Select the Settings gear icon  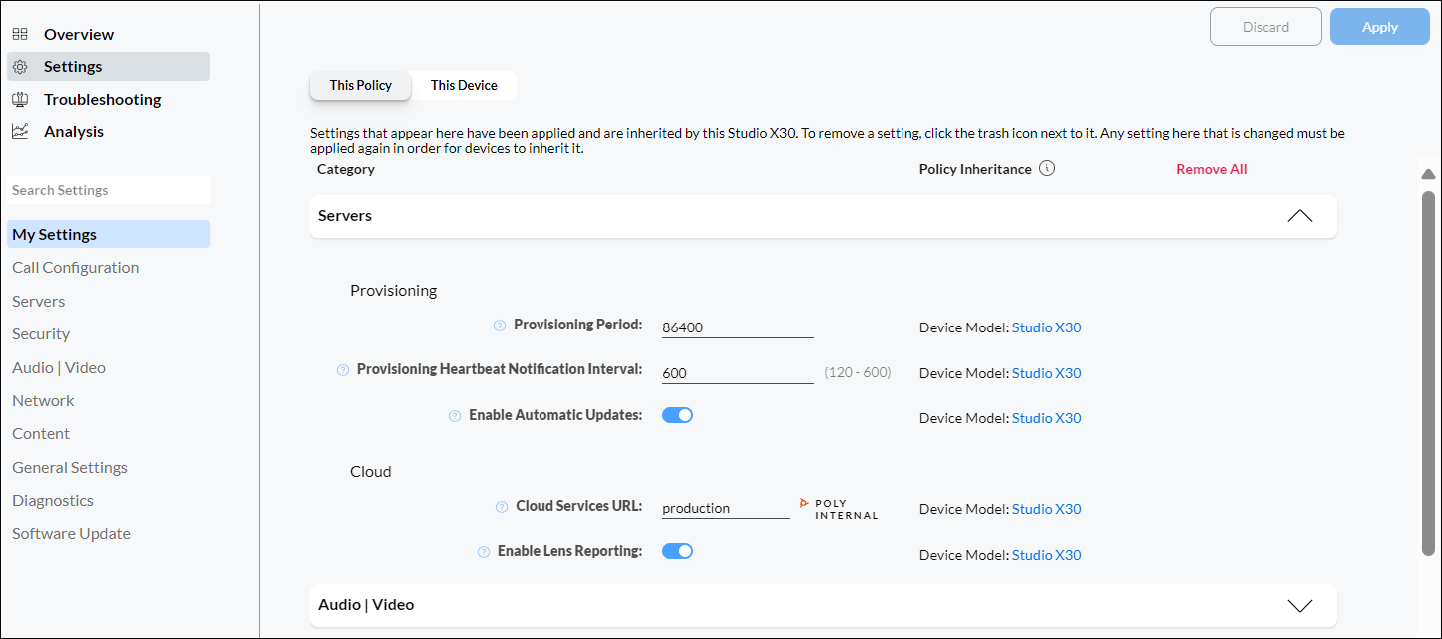coord(20,66)
